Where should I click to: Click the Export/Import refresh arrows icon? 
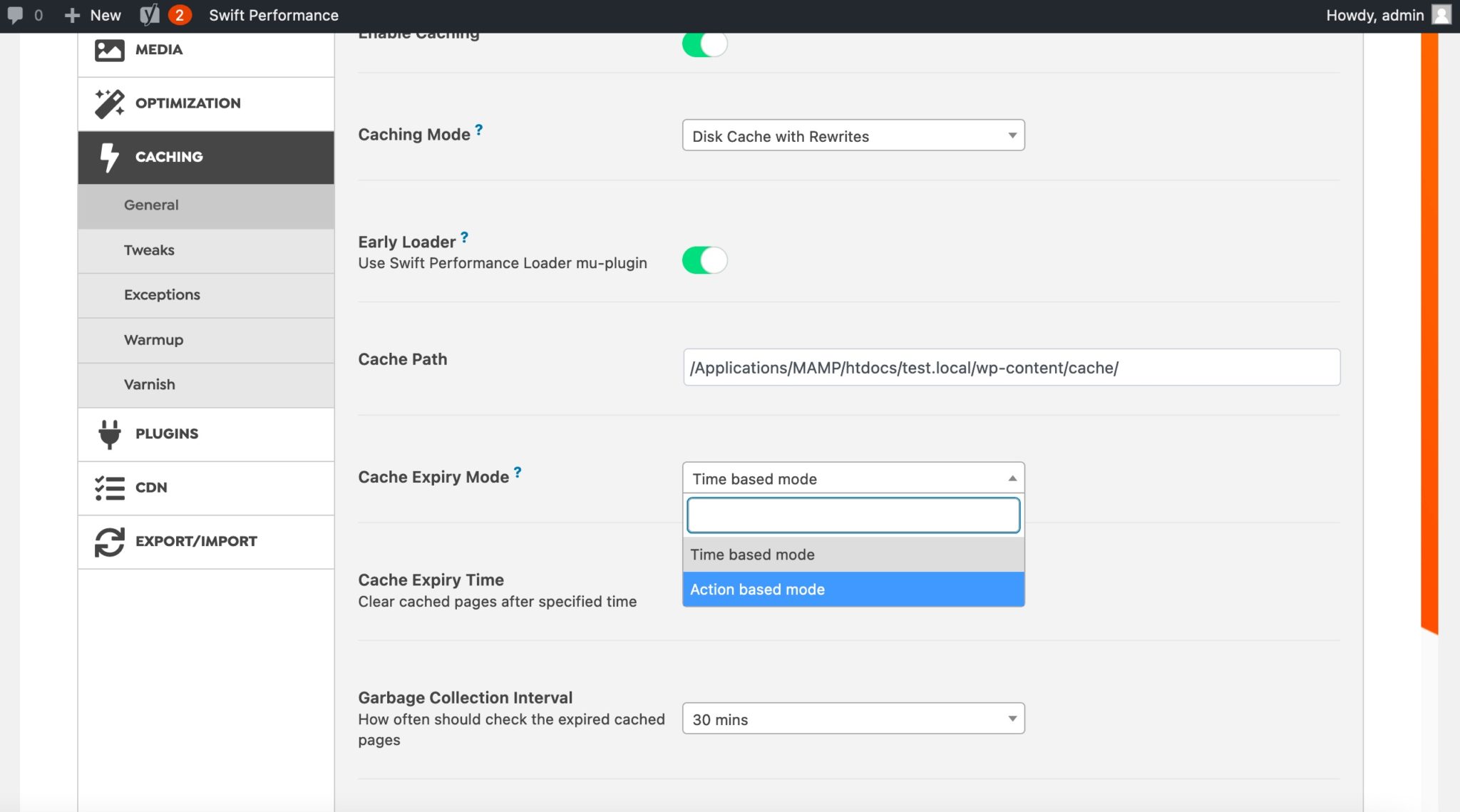pos(109,542)
